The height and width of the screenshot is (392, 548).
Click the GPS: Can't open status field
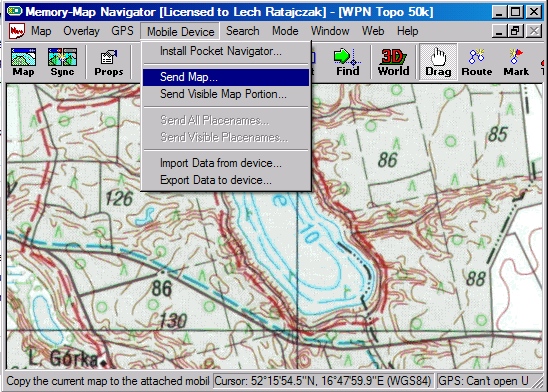[x=485, y=381]
